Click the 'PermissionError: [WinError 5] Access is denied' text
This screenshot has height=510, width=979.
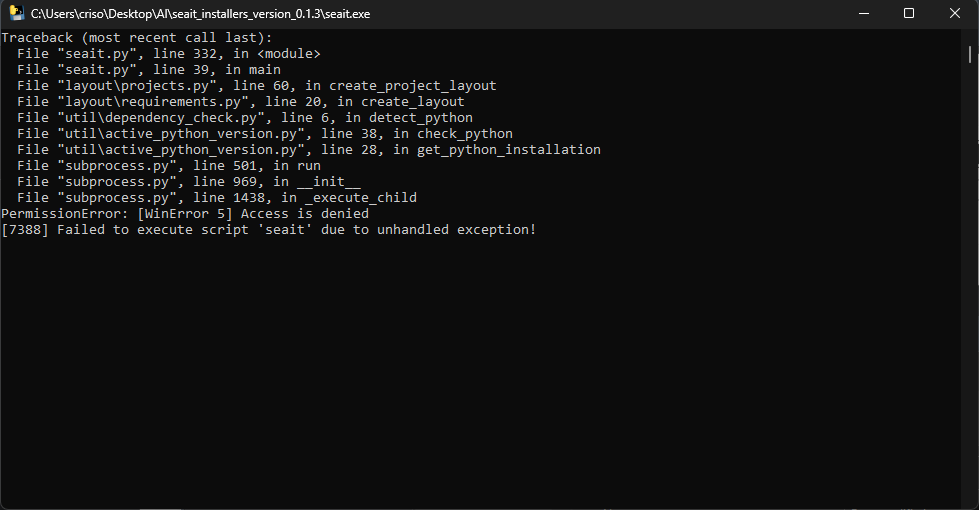(x=185, y=213)
